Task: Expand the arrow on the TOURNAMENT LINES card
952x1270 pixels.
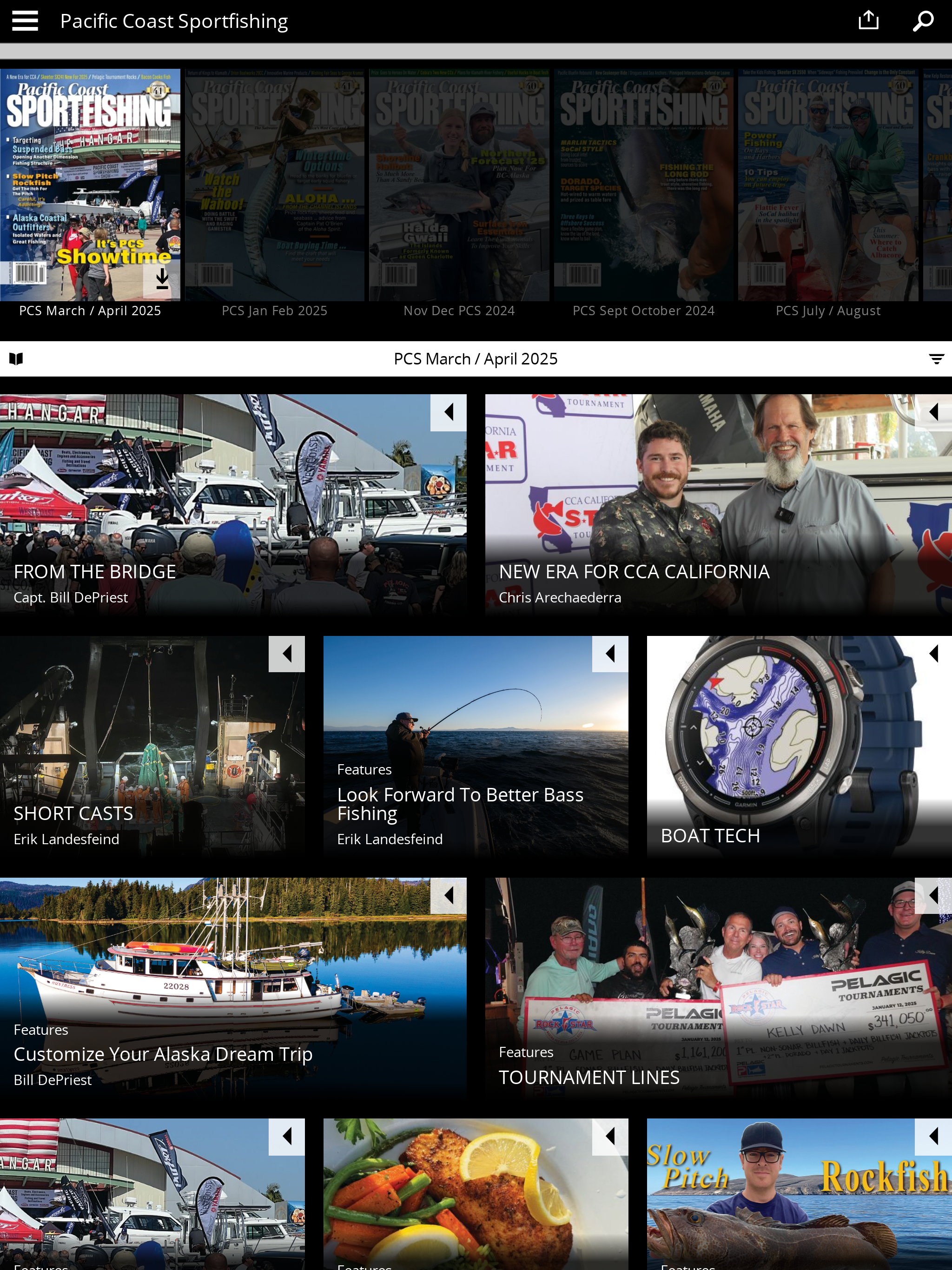Action: (x=933, y=896)
